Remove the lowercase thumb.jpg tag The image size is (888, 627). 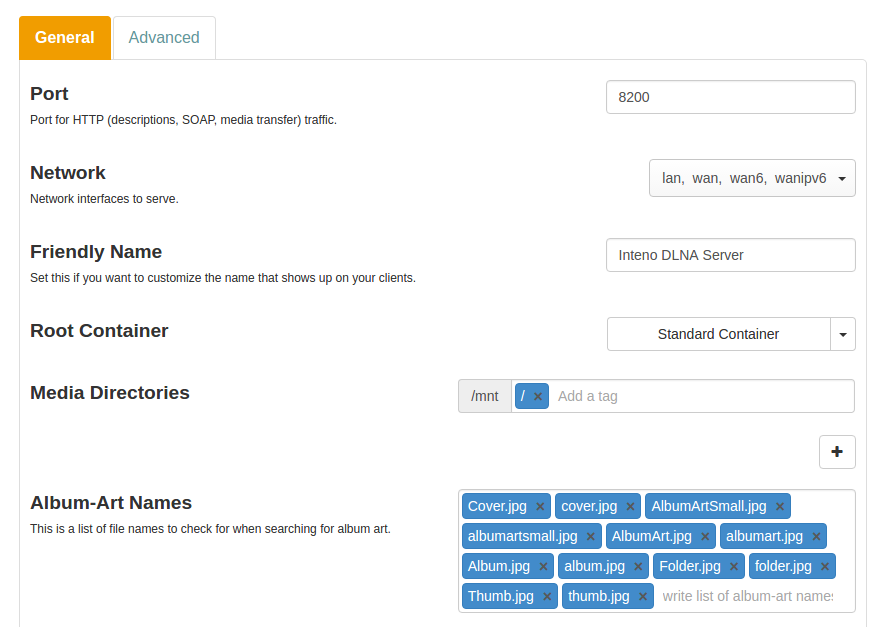pyautogui.click(x=643, y=597)
